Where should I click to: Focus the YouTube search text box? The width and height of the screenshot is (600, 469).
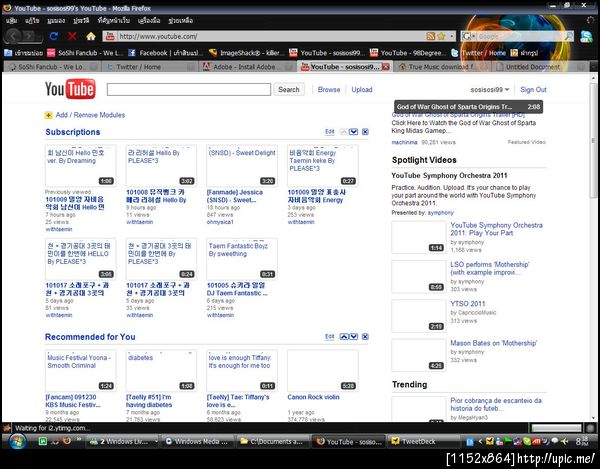coord(189,90)
